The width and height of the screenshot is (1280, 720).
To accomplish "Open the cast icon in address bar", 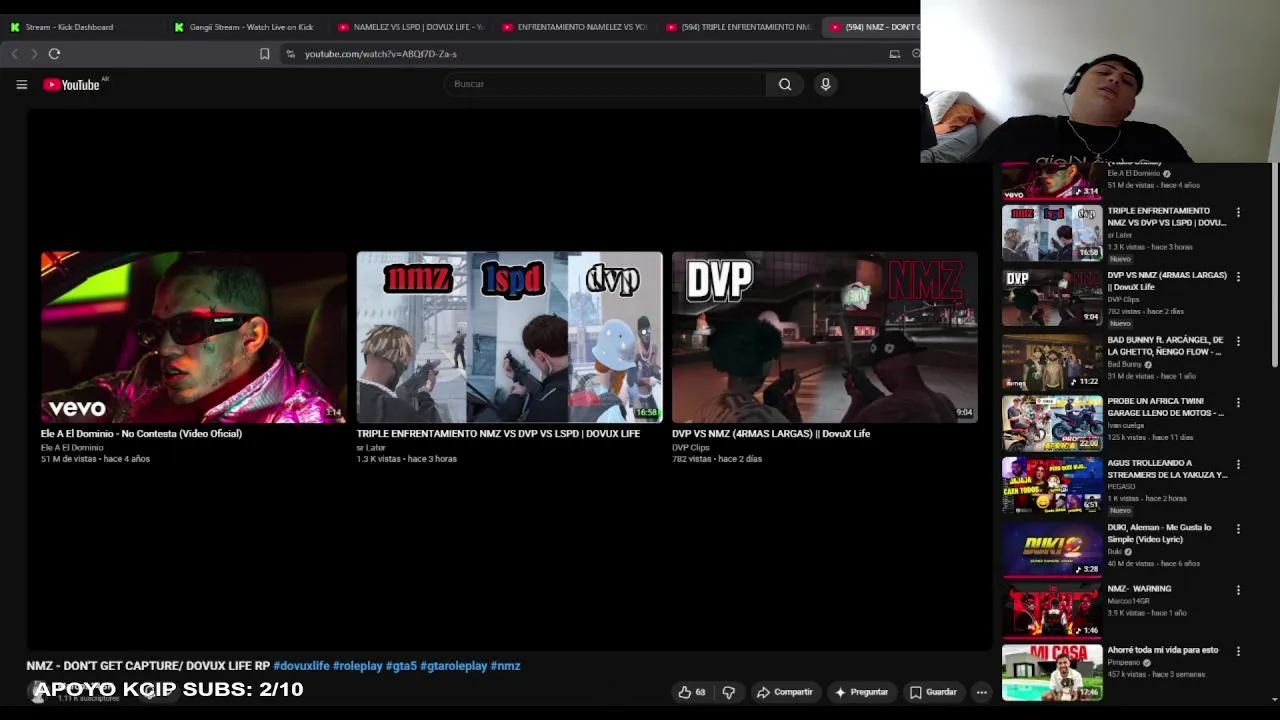I will click(894, 54).
